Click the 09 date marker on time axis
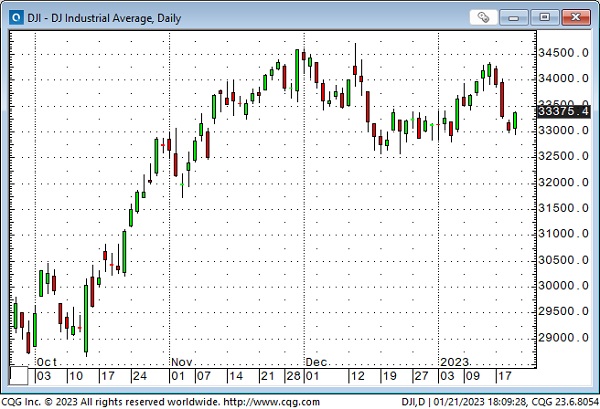Screen dimensions: 600x409 tap(473, 376)
